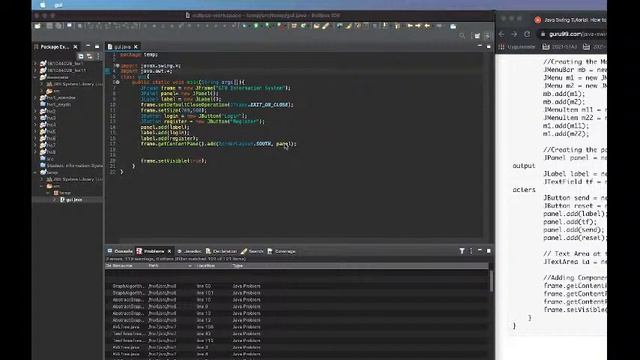This screenshot has width=640, height=360.
Task: Click the Location column header
Action: [205, 266]
